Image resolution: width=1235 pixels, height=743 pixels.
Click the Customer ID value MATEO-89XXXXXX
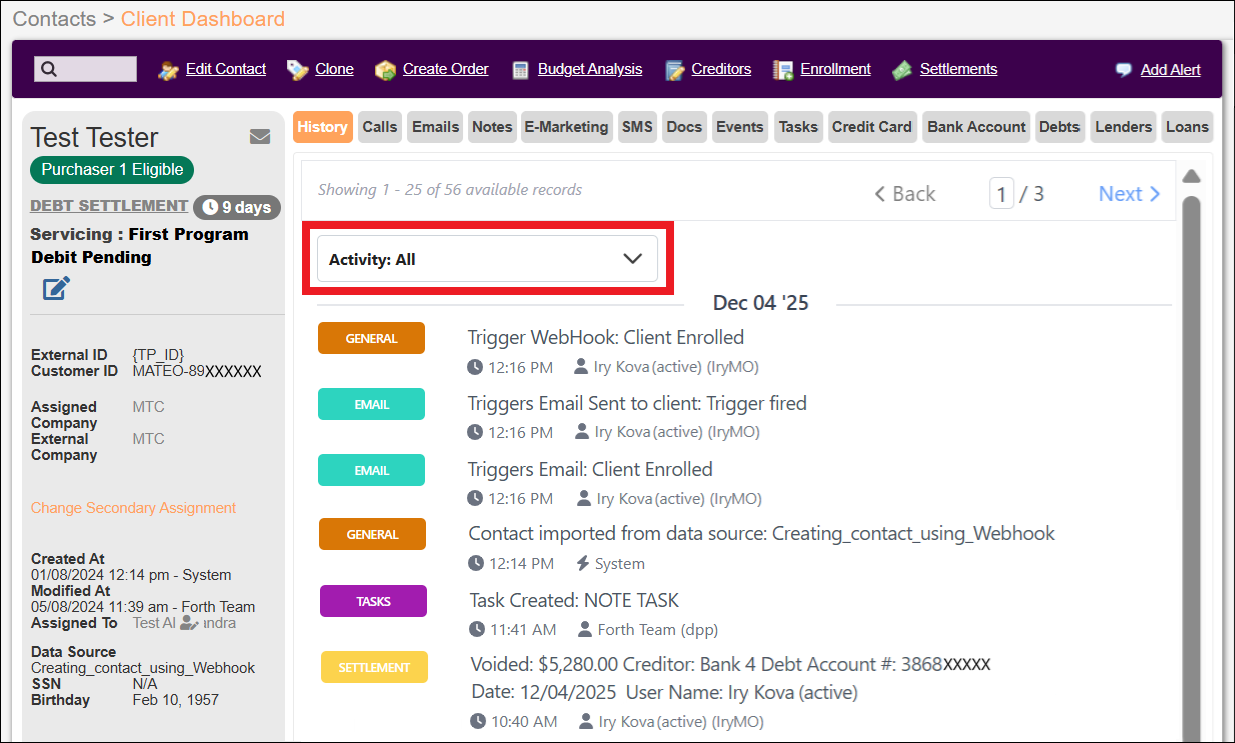(x=197, y=371)
